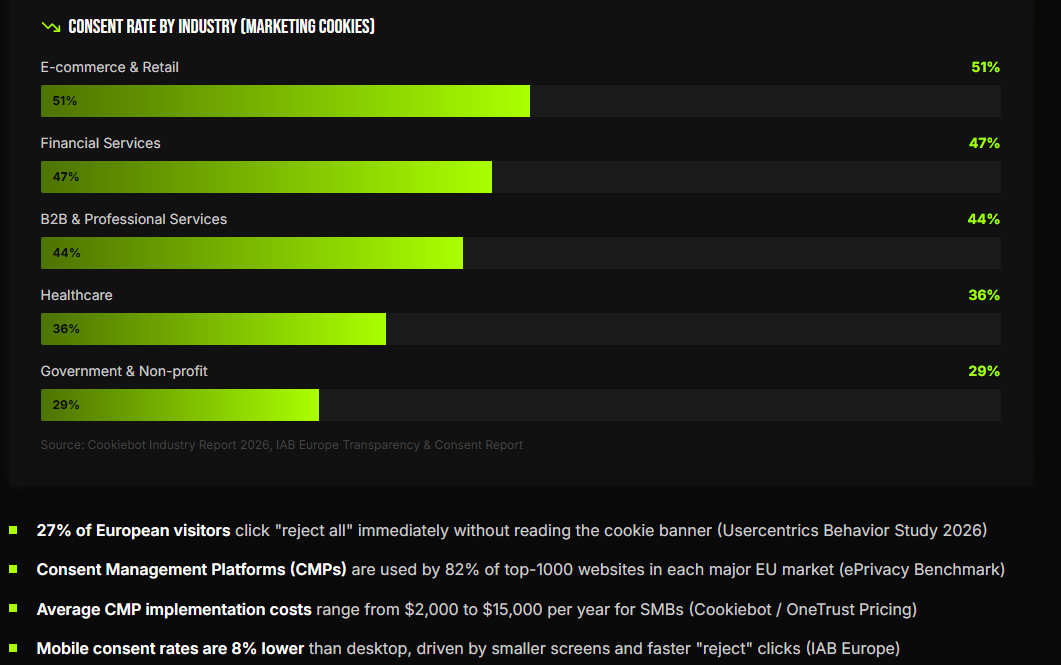This screenshot has height=665, width=1061.
Task: Click the green bullet beside Mobile consent rates
Action: coord(13,648)
